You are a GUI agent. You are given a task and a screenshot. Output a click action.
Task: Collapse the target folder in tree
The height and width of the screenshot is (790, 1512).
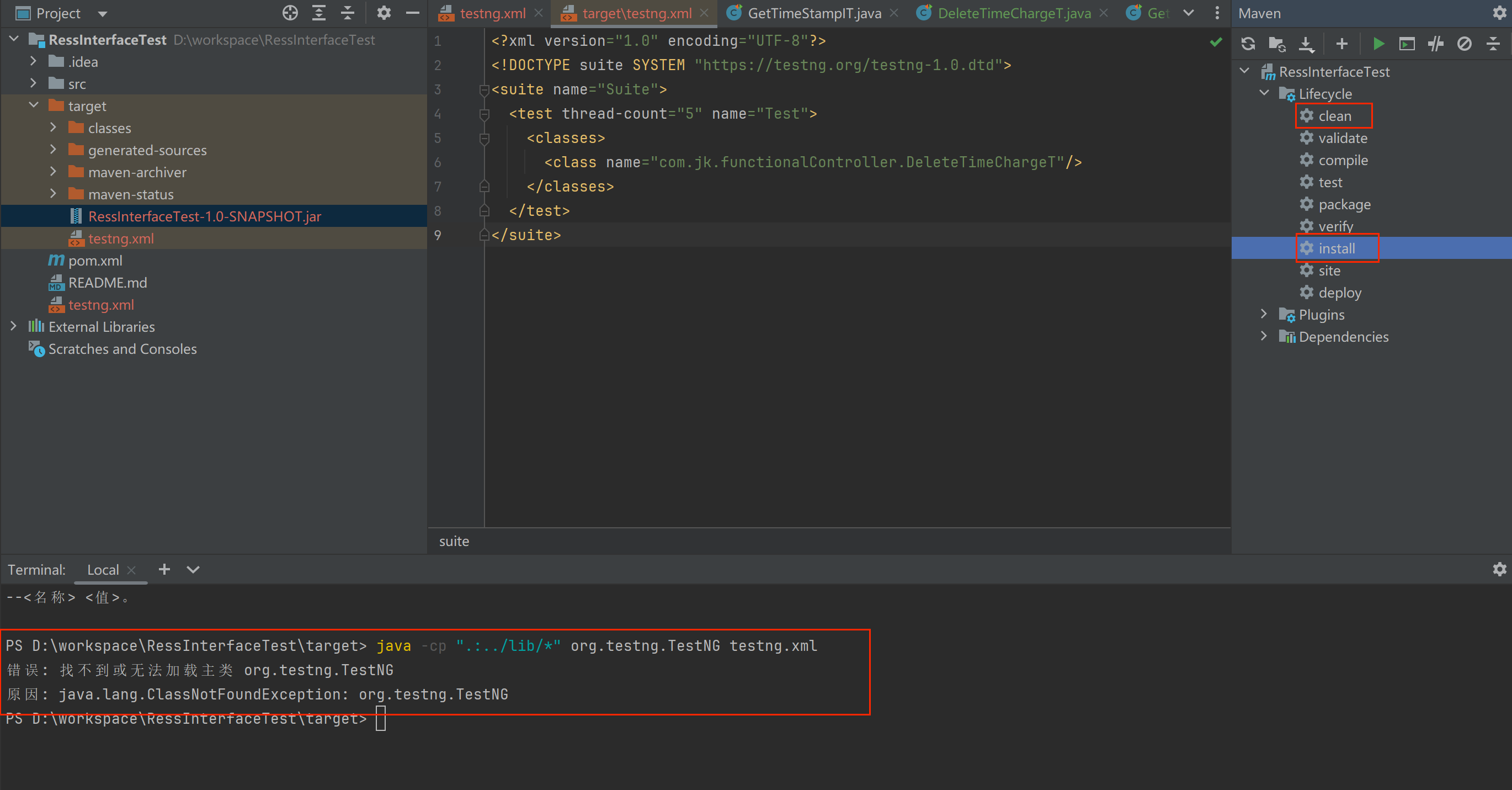point(34,106)
